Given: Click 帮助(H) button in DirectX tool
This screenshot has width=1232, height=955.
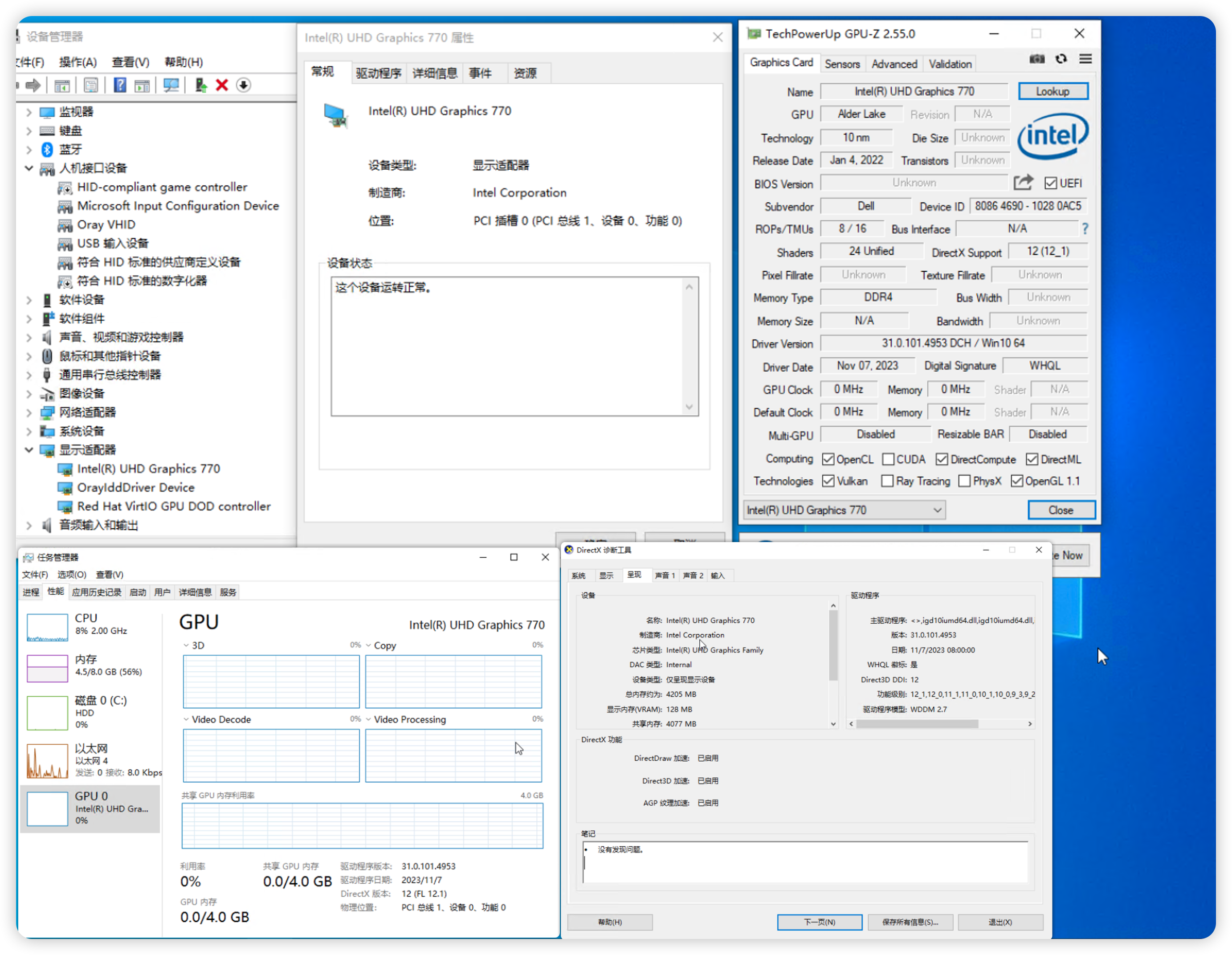Looking at the screenshot, I should click(x=609, y=922).
